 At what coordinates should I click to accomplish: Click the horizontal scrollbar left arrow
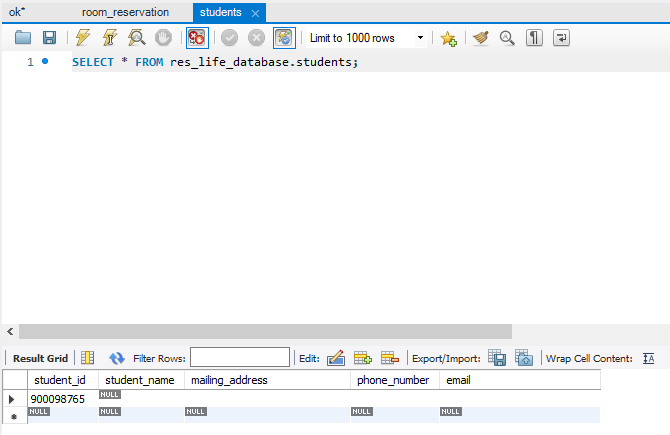(10, 331)
